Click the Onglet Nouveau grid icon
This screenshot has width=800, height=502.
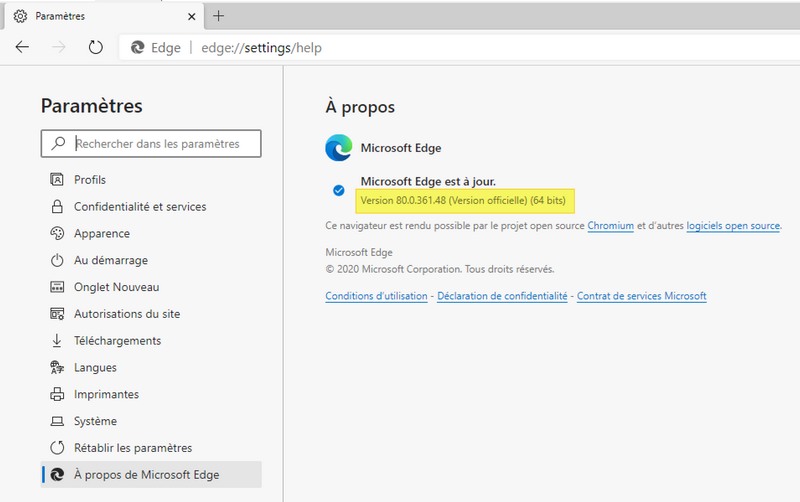coord(56,287)
